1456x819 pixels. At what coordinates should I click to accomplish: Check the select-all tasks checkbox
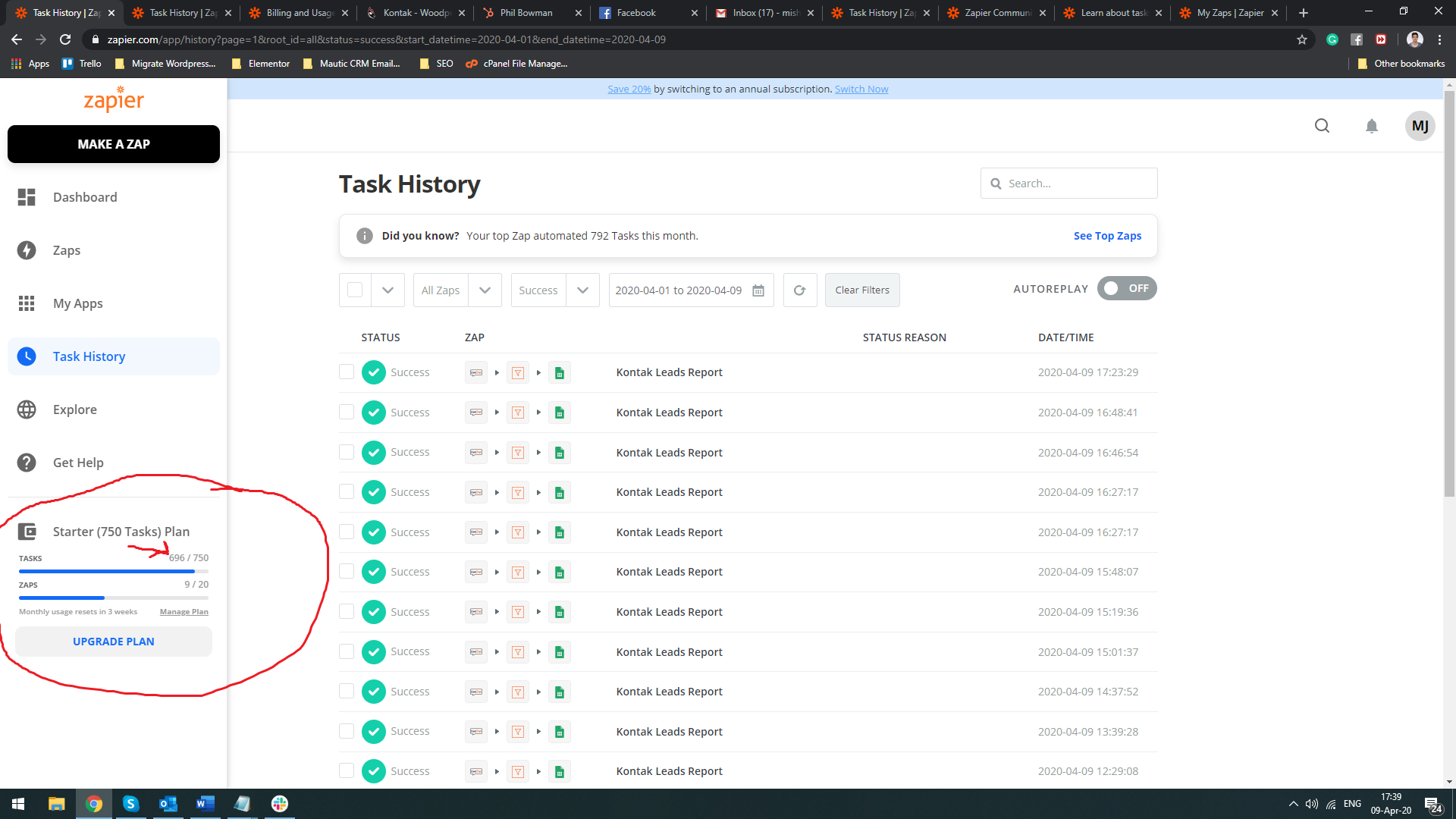(x=355, y=290)
